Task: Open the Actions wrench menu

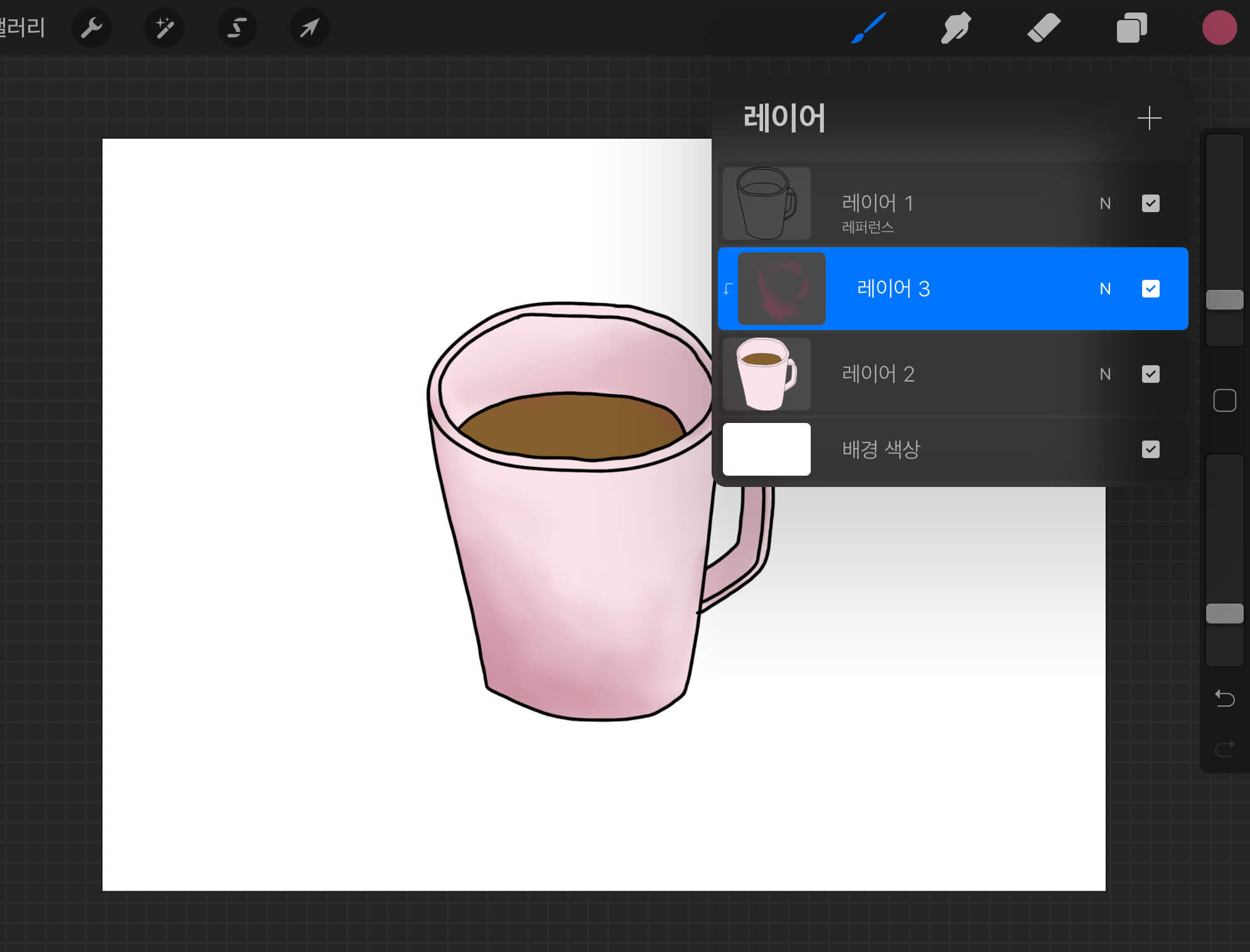Action: point(92,28)
